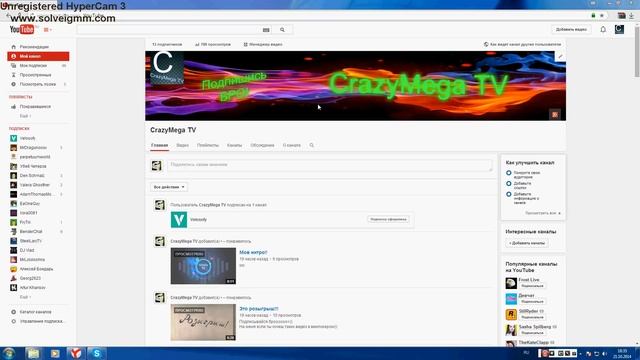Click the subscribers count link above the banner
640x360 pixels.
167,44
